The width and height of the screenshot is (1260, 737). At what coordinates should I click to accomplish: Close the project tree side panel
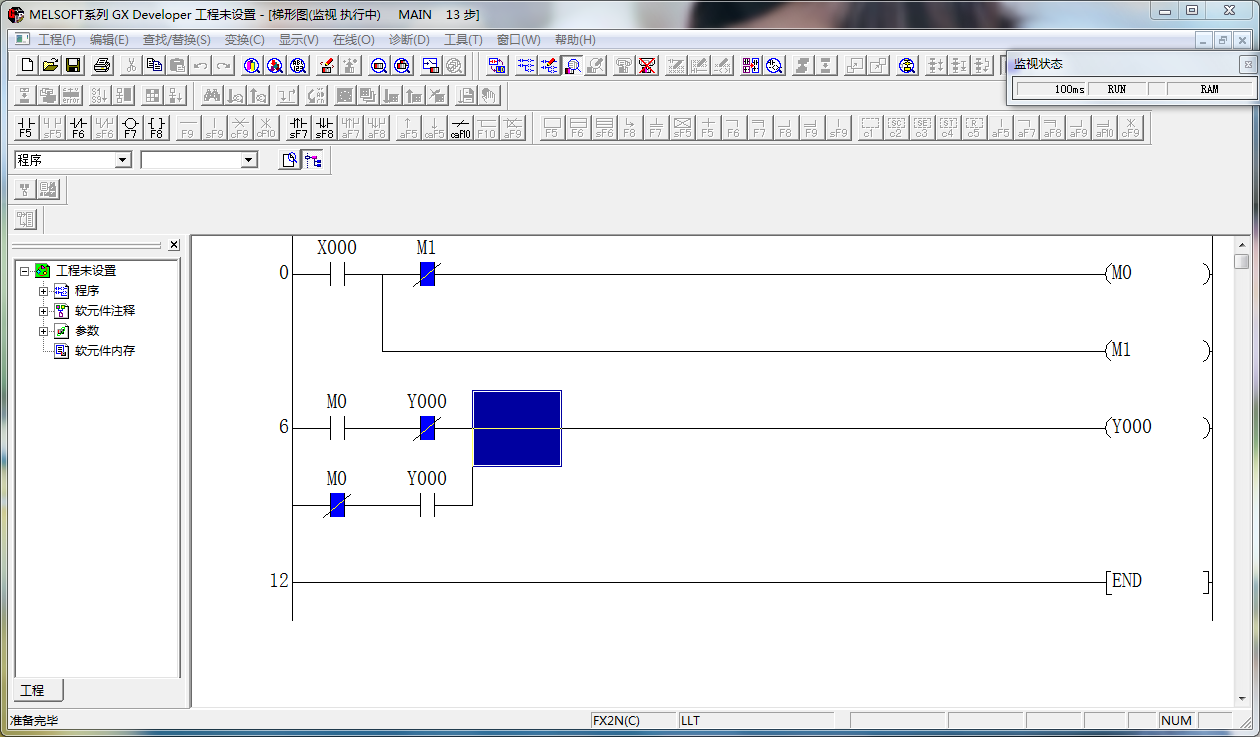174,245
